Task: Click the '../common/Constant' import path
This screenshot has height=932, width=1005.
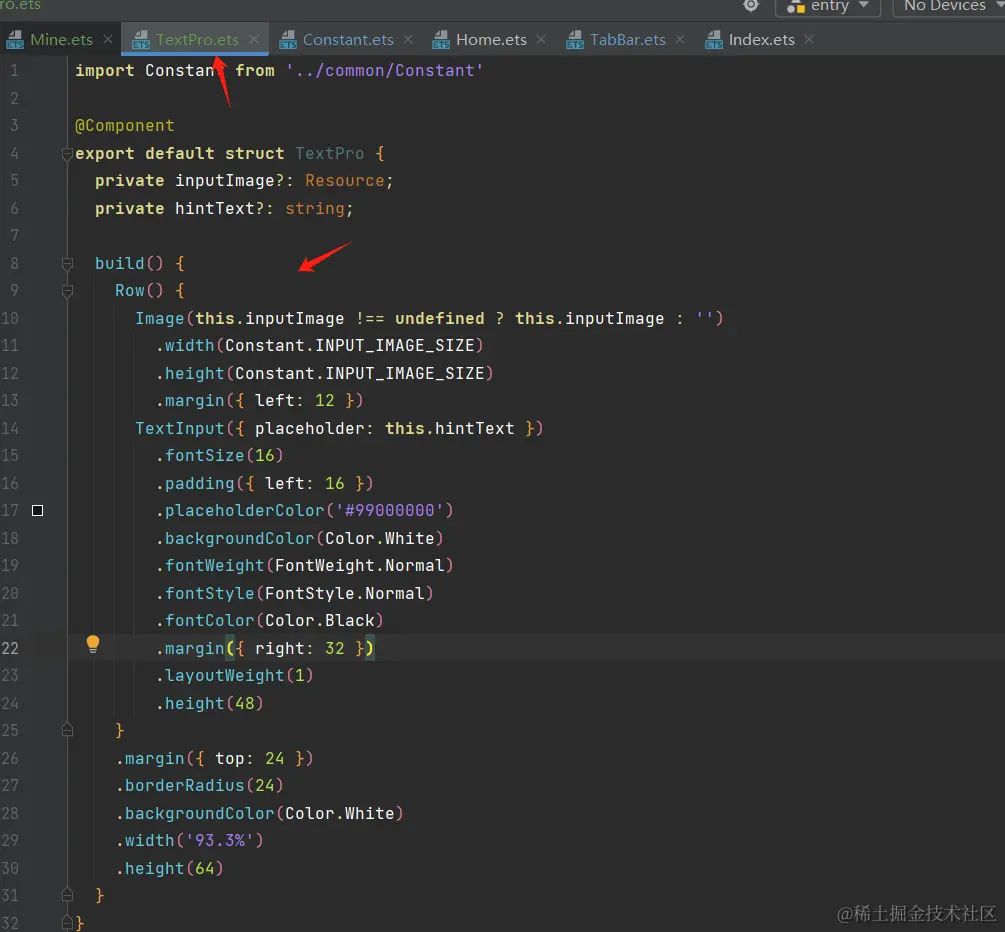Action: pos(385,71)
